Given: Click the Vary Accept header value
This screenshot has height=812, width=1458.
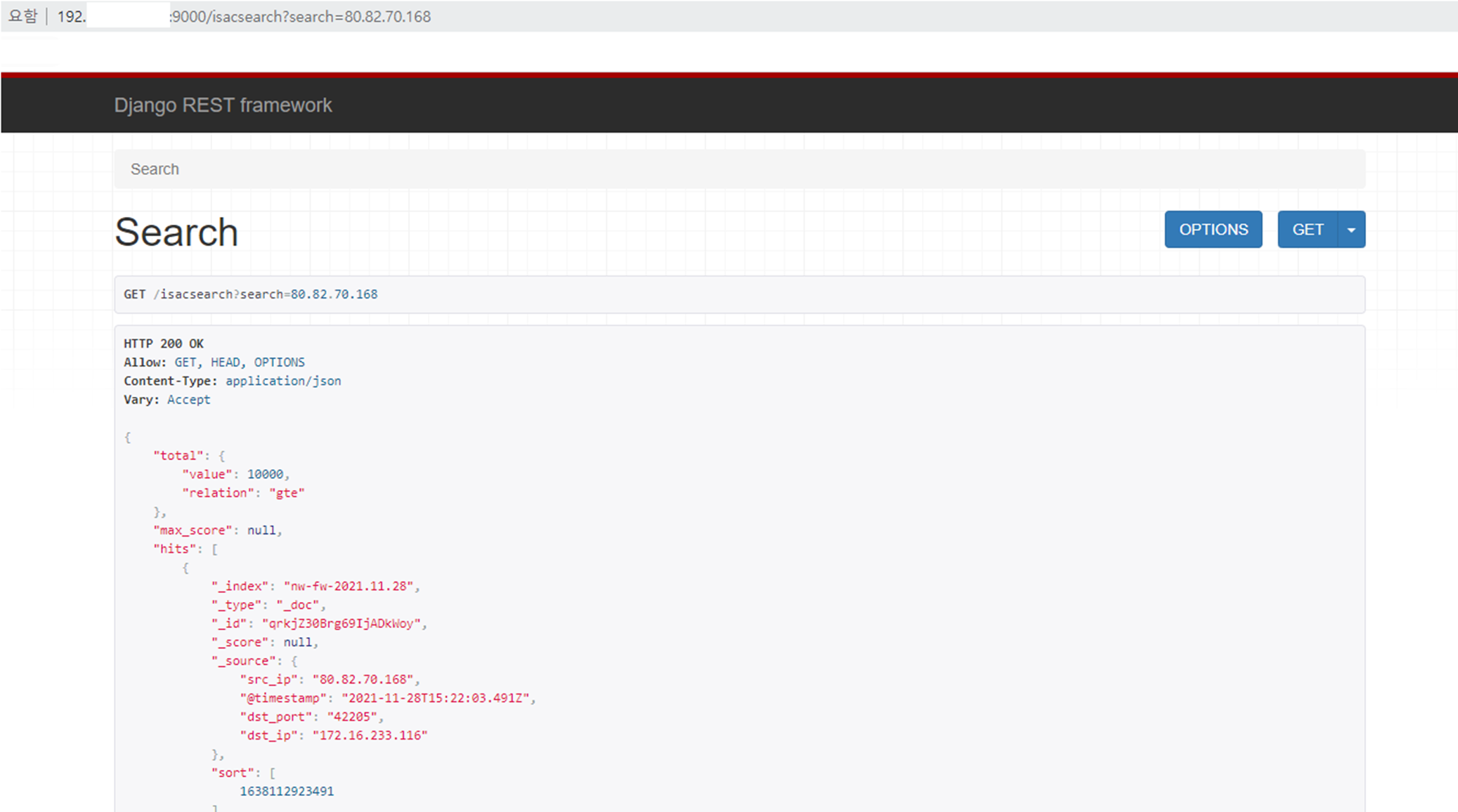Looking at the screenshot, I should coord(188,400).
